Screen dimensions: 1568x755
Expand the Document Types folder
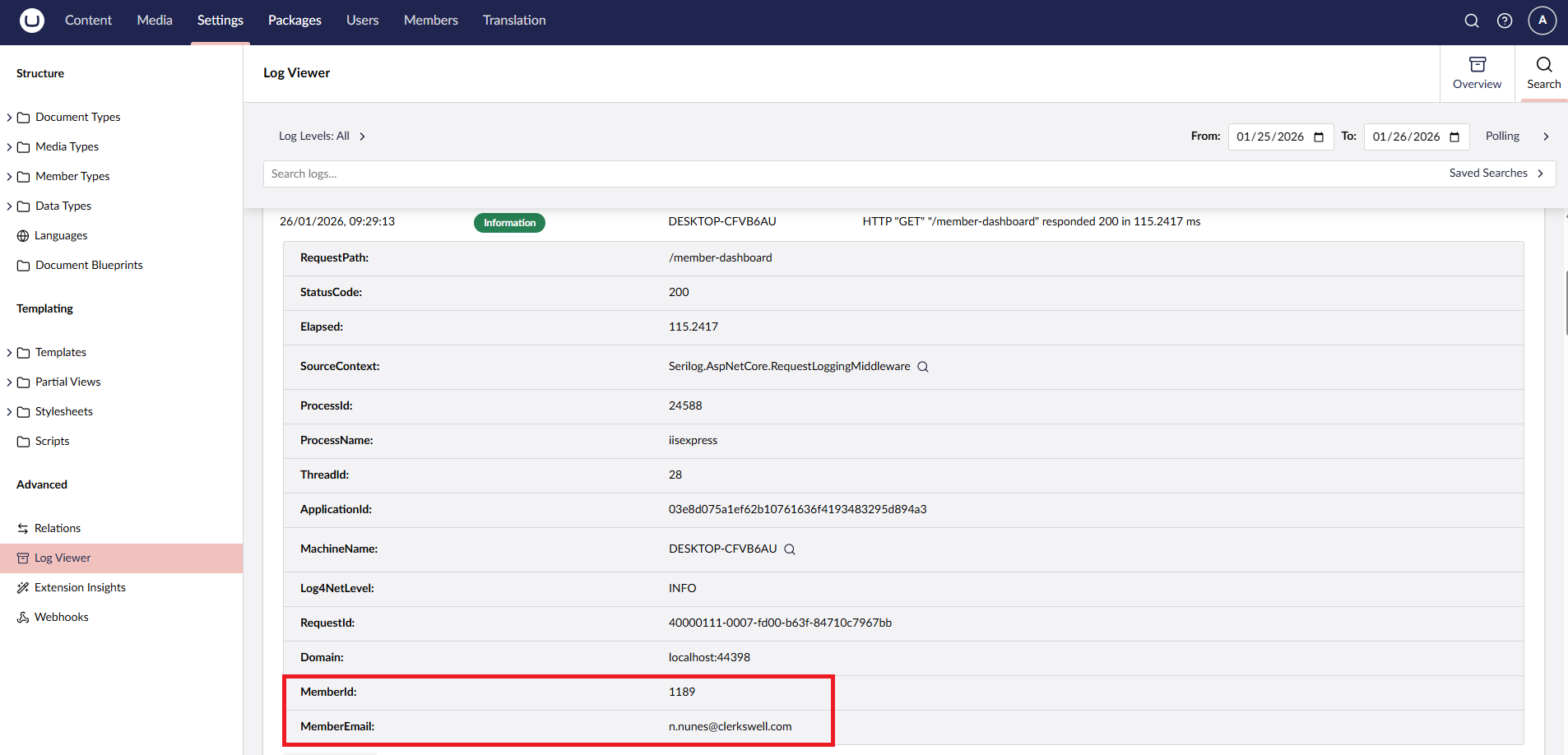click(9, 118)
